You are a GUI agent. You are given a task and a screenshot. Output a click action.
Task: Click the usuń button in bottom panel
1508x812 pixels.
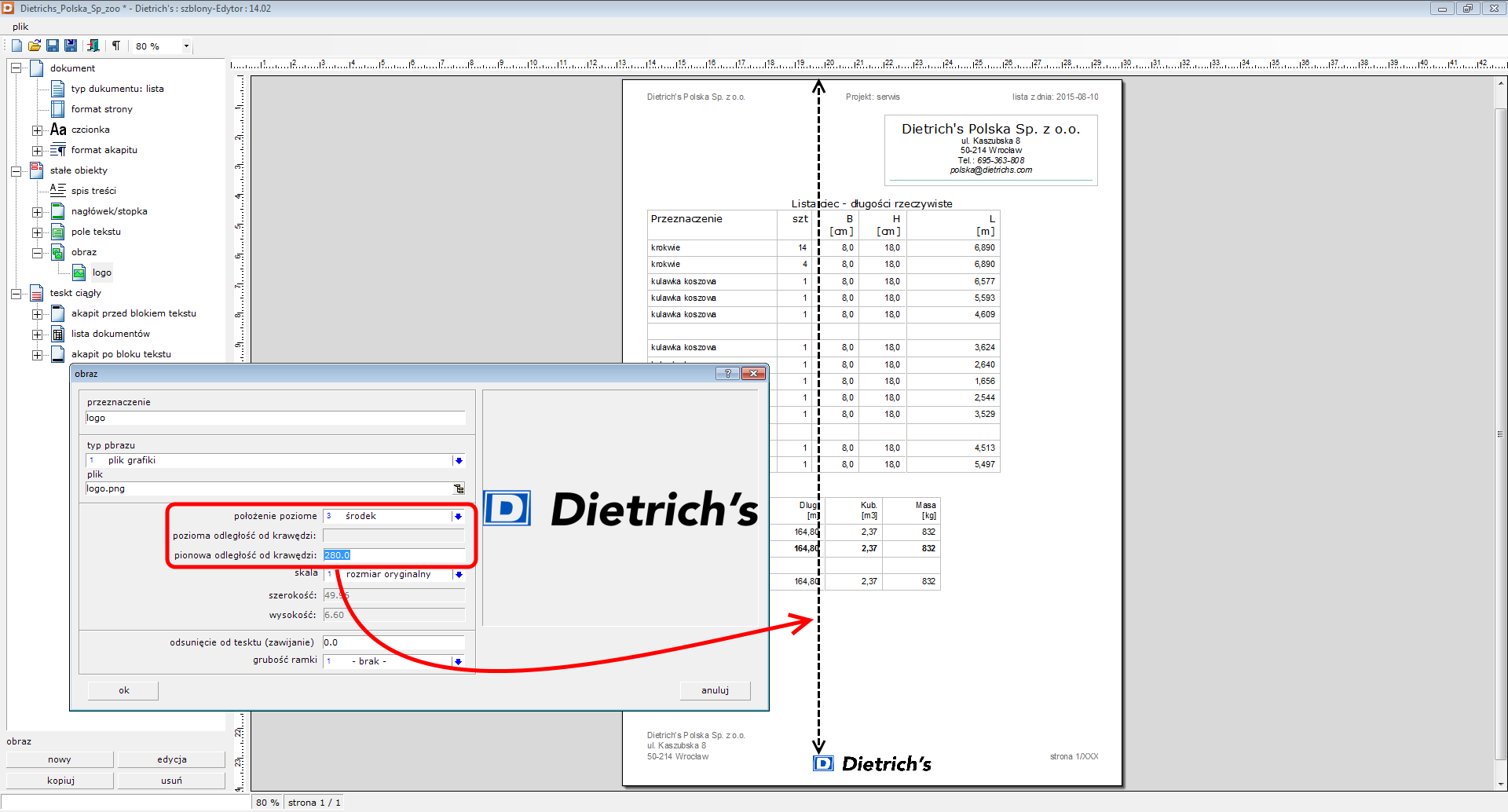coord(171,781)
